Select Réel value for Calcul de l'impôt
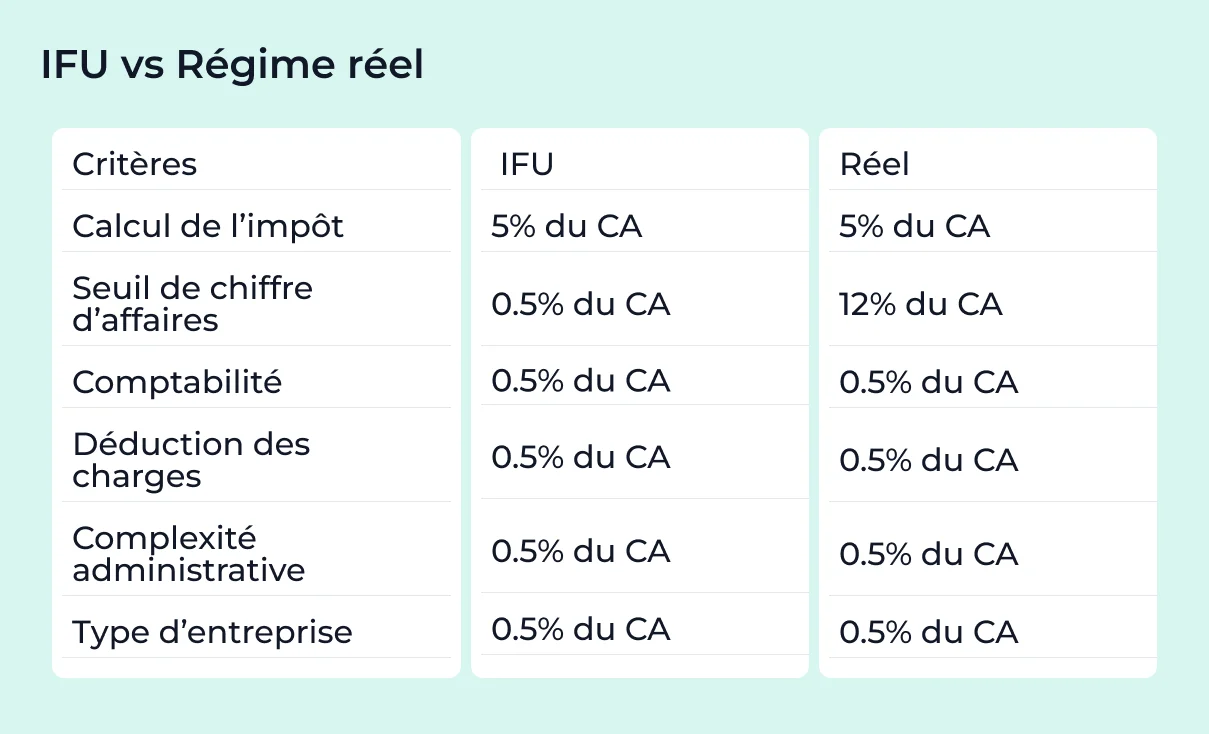This screenshot has height=734, width=1209. (x=915, y=226)
